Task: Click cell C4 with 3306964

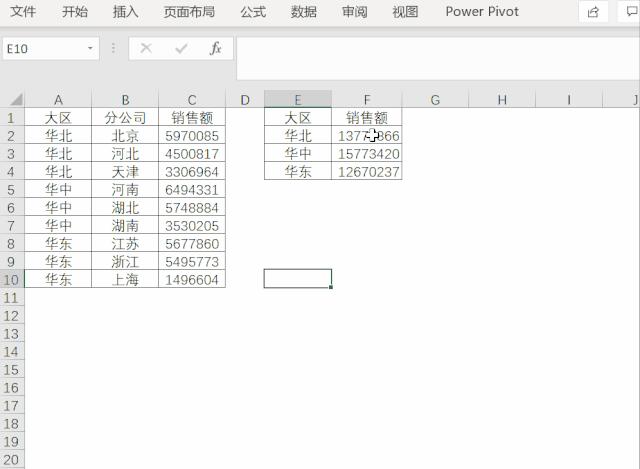Action: point(192,171)
